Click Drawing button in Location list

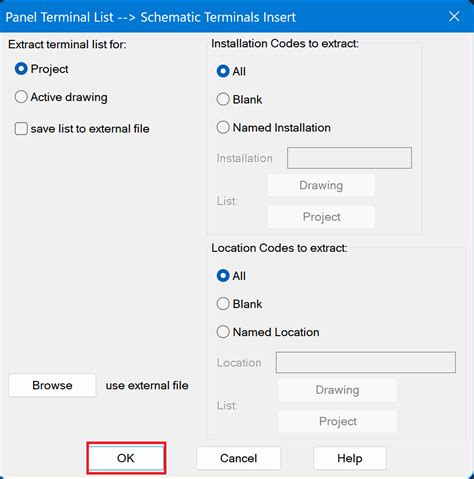(337, 390)
